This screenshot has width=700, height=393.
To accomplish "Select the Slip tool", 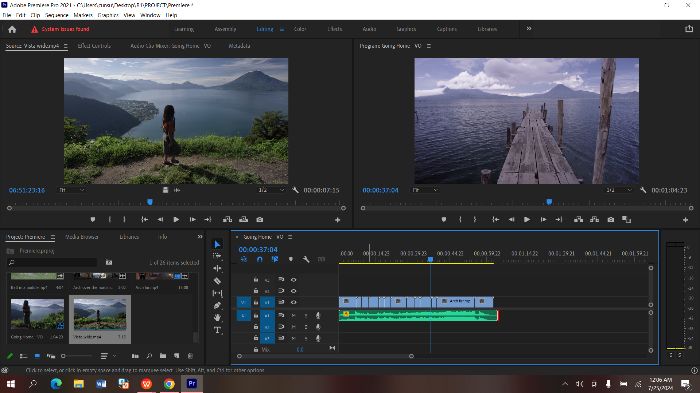I will (217, 293).
